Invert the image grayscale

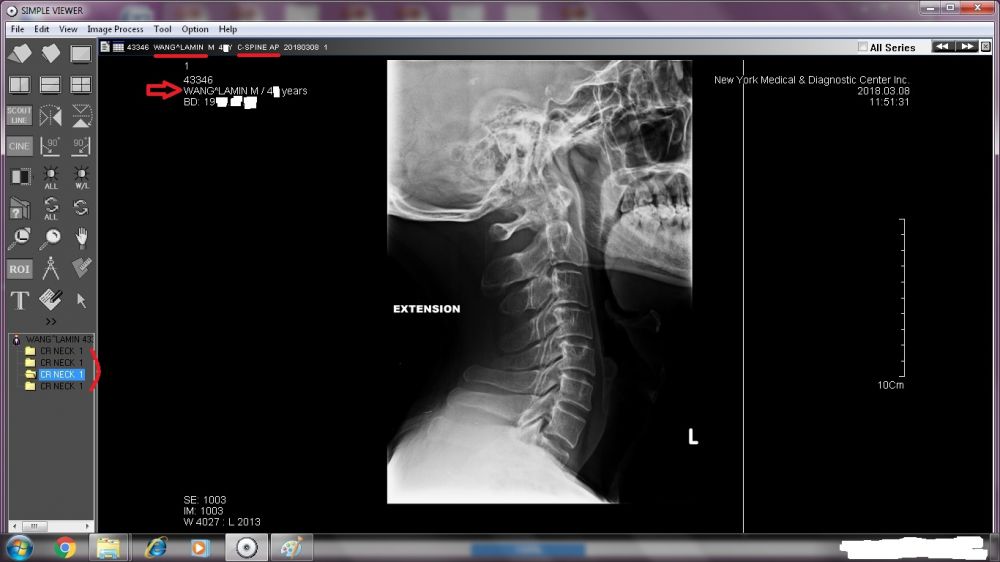[x=19, y=177]
